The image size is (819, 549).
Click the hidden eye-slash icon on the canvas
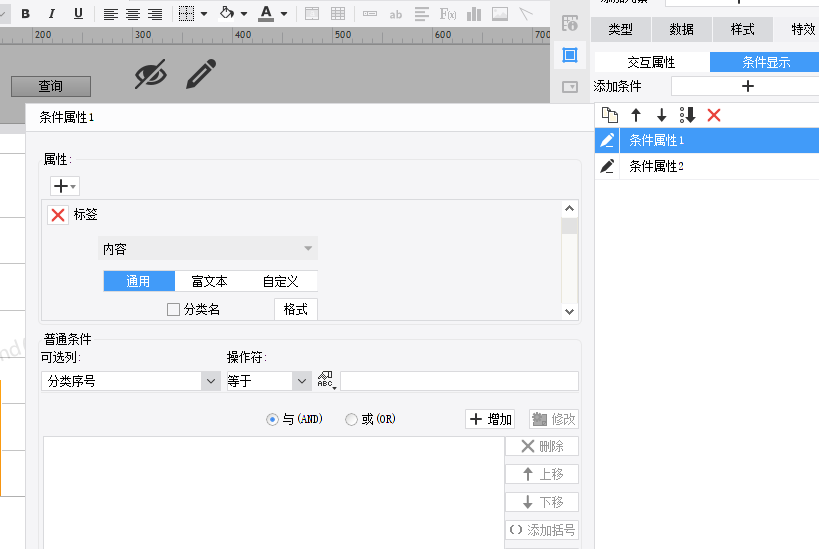click(x=151, y=74)
